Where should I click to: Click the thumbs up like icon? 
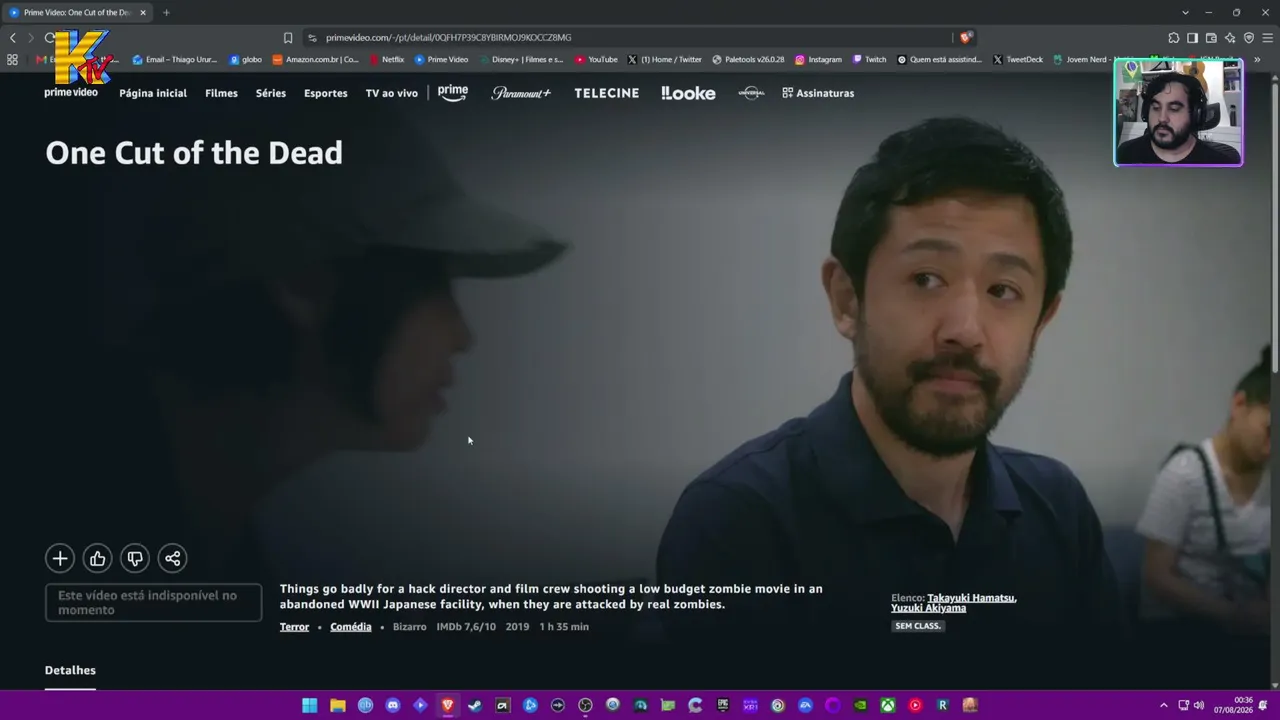[x=97, y=558]
